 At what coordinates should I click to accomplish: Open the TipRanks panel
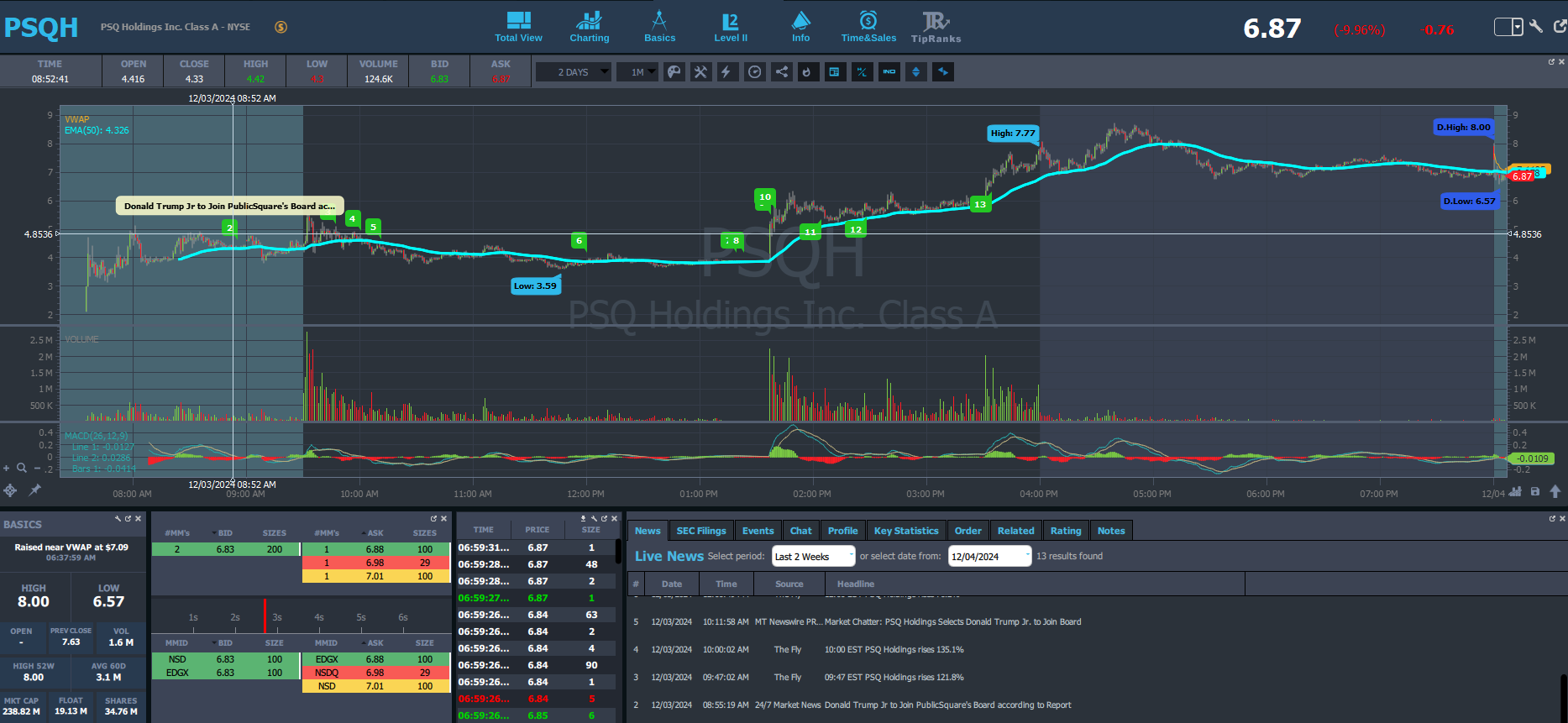[x=936, y=27]
